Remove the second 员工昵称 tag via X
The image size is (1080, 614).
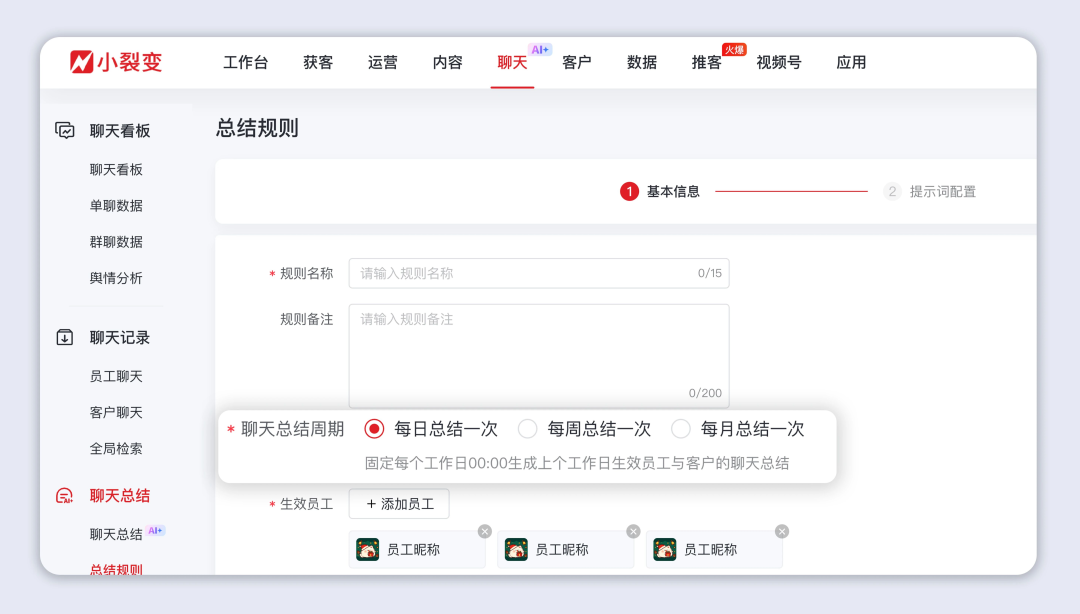pos(633,531)
